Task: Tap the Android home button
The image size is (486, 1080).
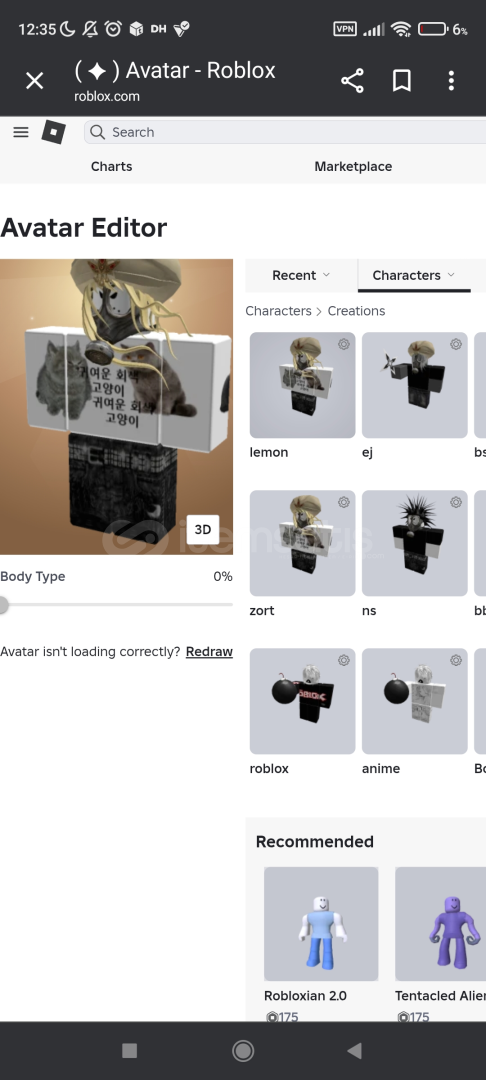Action: click(243, 1050)
